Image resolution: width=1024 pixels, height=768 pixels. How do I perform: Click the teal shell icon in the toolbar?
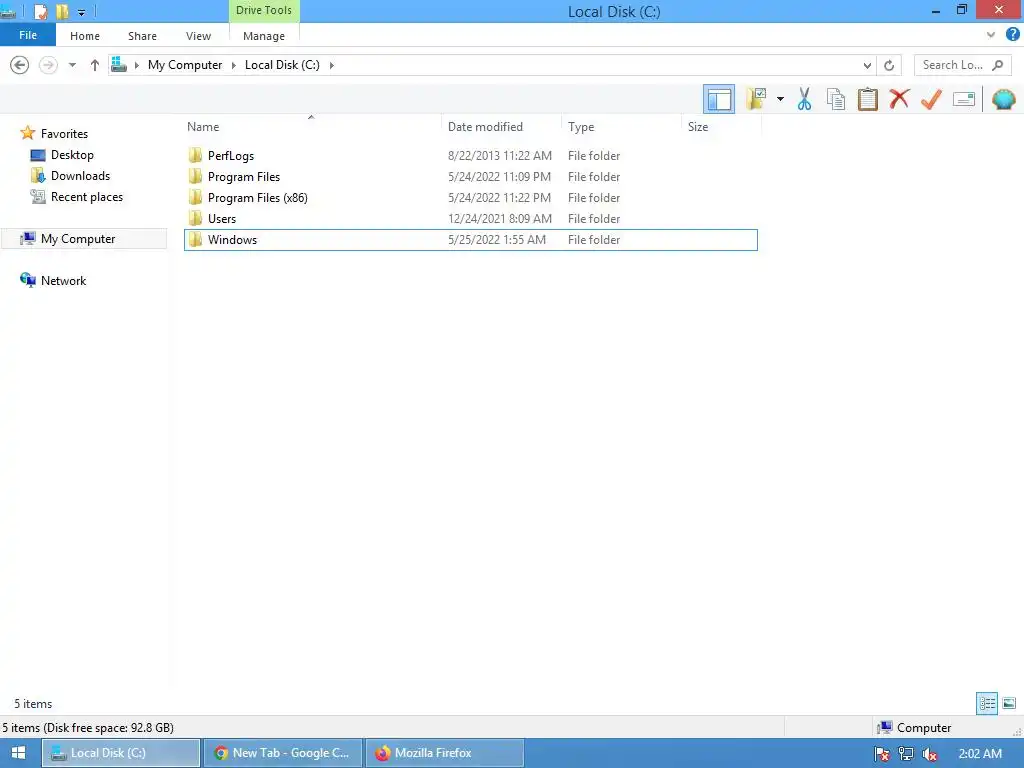[x=1003, y=99]
